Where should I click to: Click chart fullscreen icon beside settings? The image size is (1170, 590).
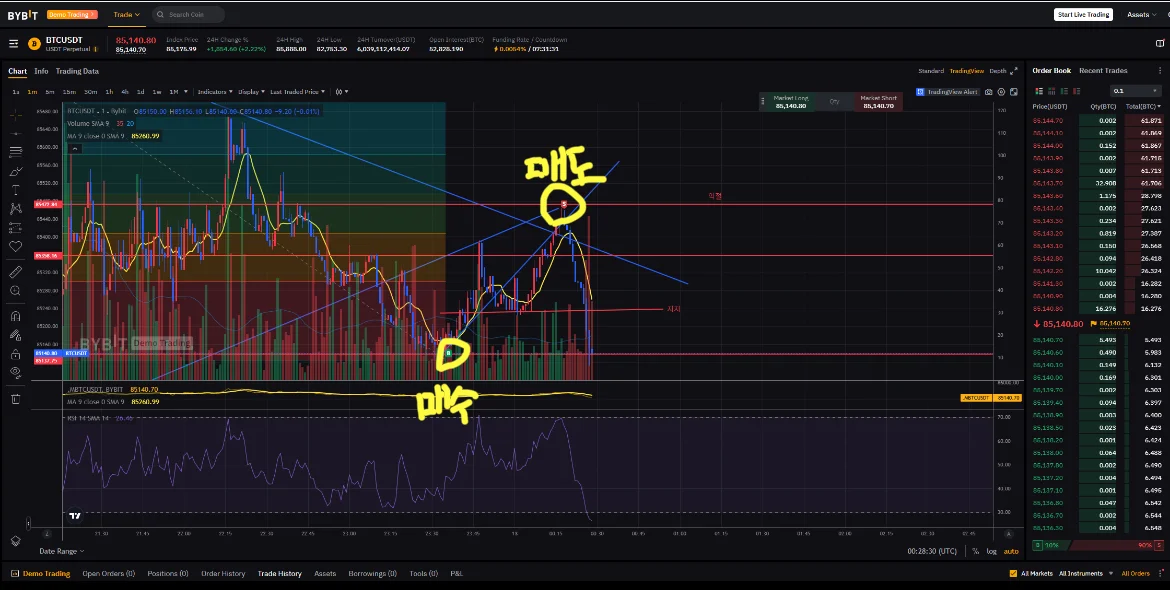click(x=1013, y=92)
